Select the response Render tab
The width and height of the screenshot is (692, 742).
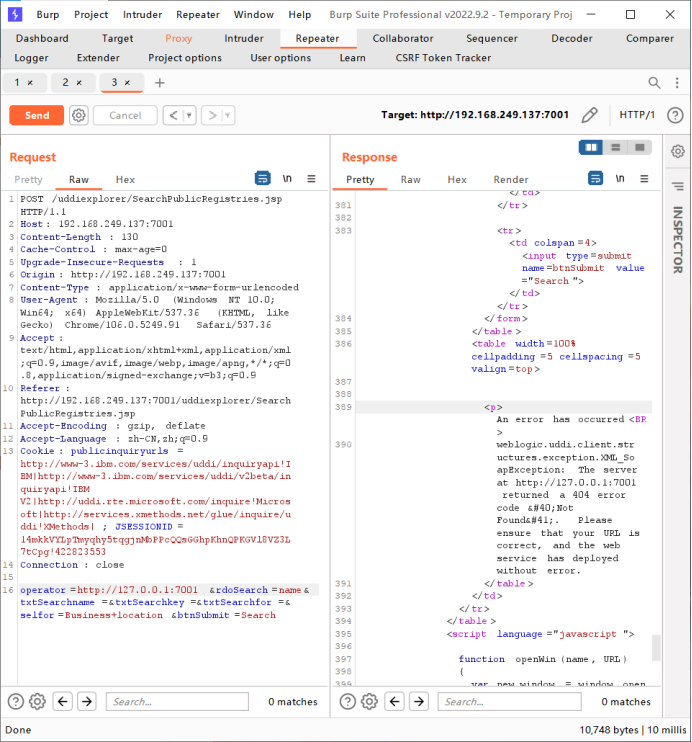tap(511, 179)
